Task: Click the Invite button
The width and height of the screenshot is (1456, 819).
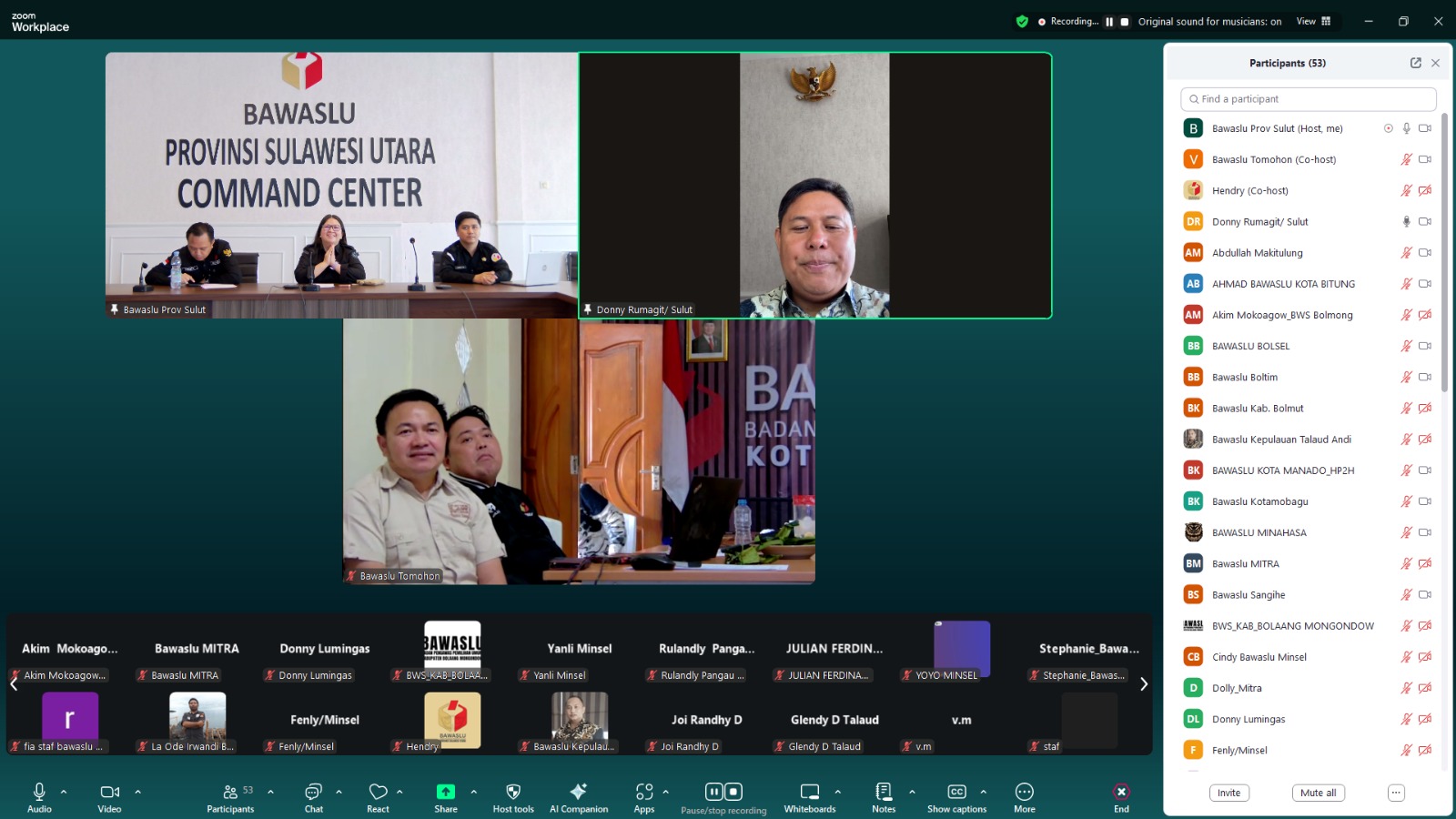Action: pos(1228,793)
